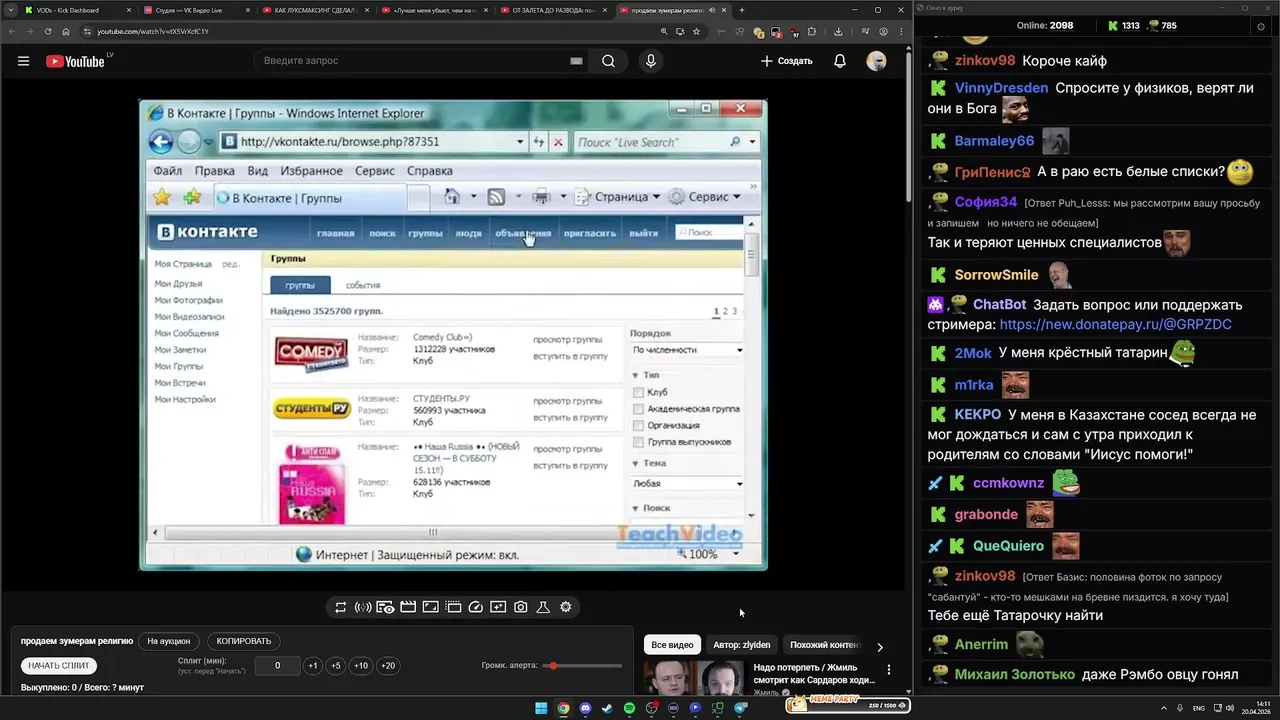Open the Chrome three-dot menu
The height and width of the screenshot is (720, 1280).
click(x=901, y=31)
